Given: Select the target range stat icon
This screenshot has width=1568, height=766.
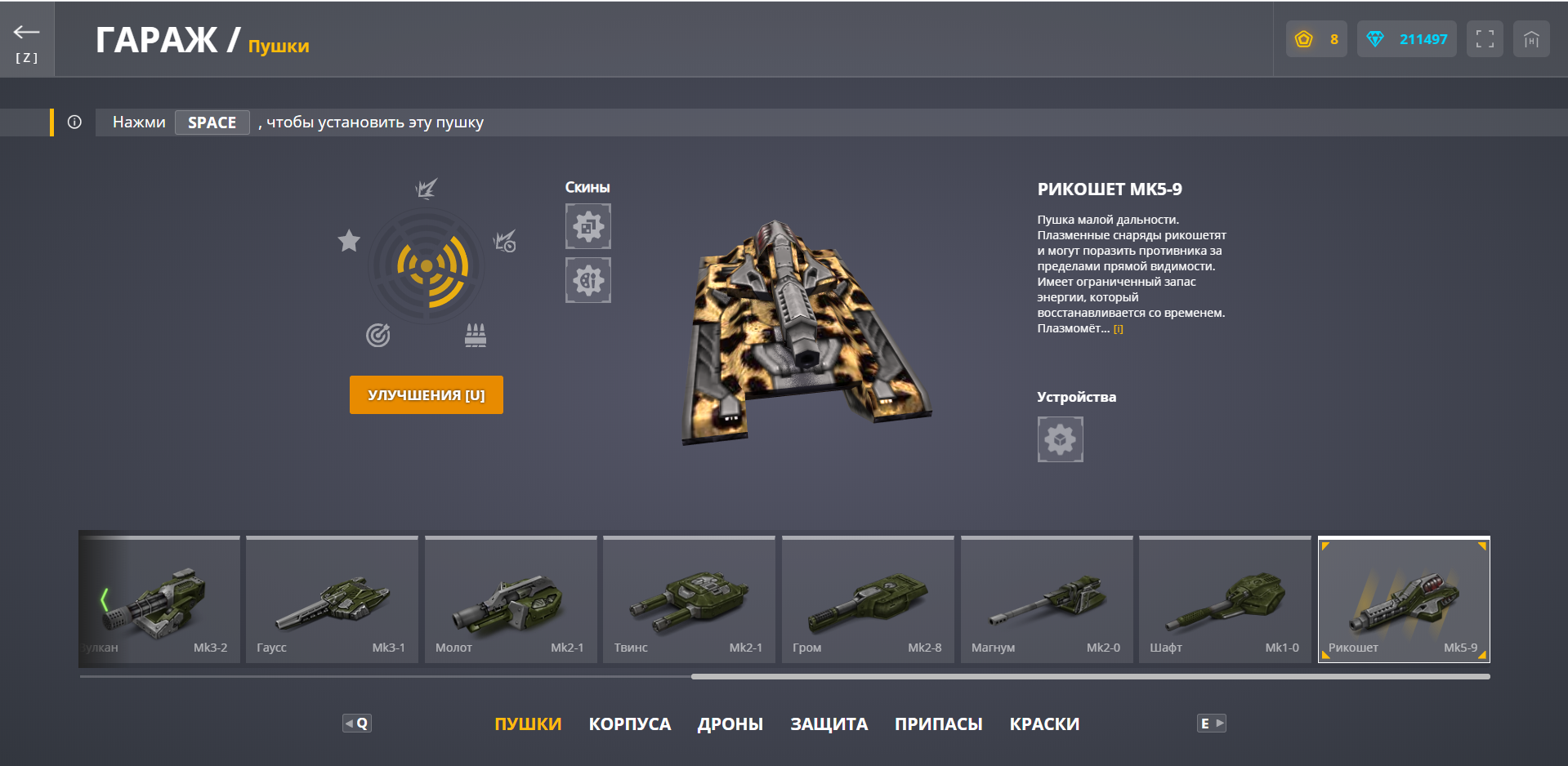Looking at the screenshot, I should tap(377, 335).
